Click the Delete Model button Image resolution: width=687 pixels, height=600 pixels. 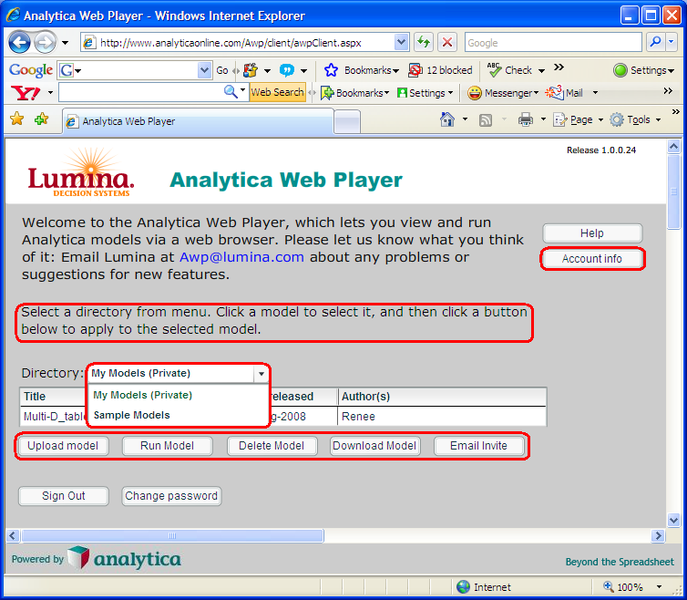(x=272, y=446)
